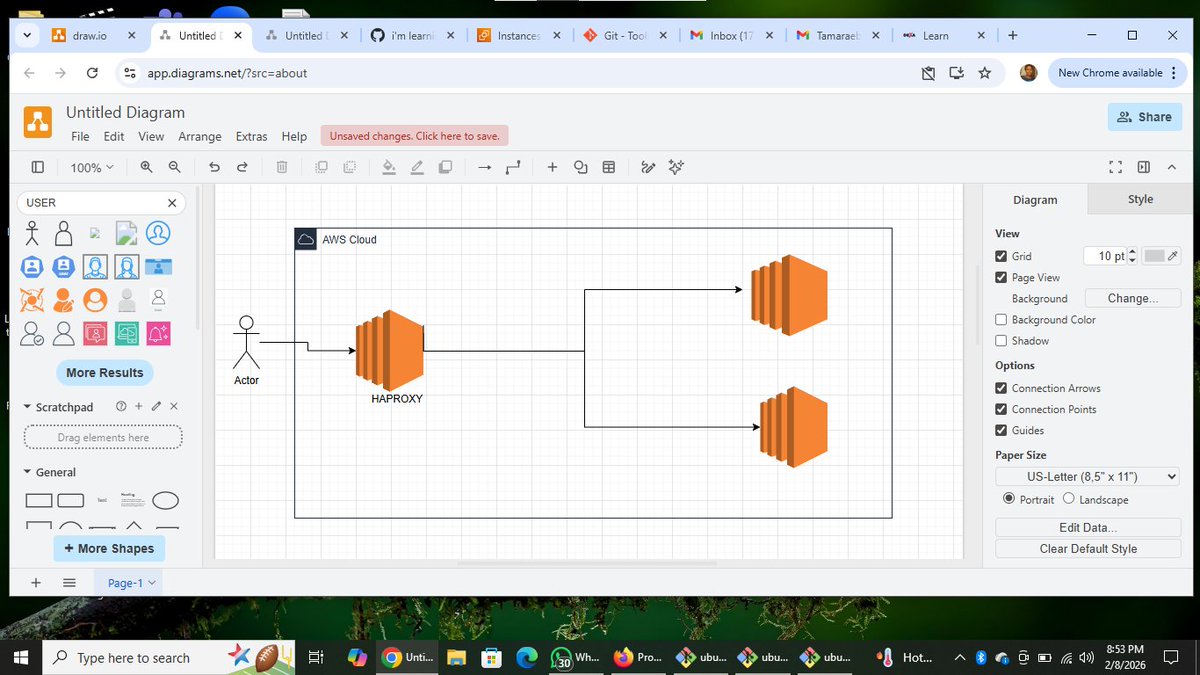Toggle the Format panel icon
Screen dimensions: 1200x675
pos(1144,167)
